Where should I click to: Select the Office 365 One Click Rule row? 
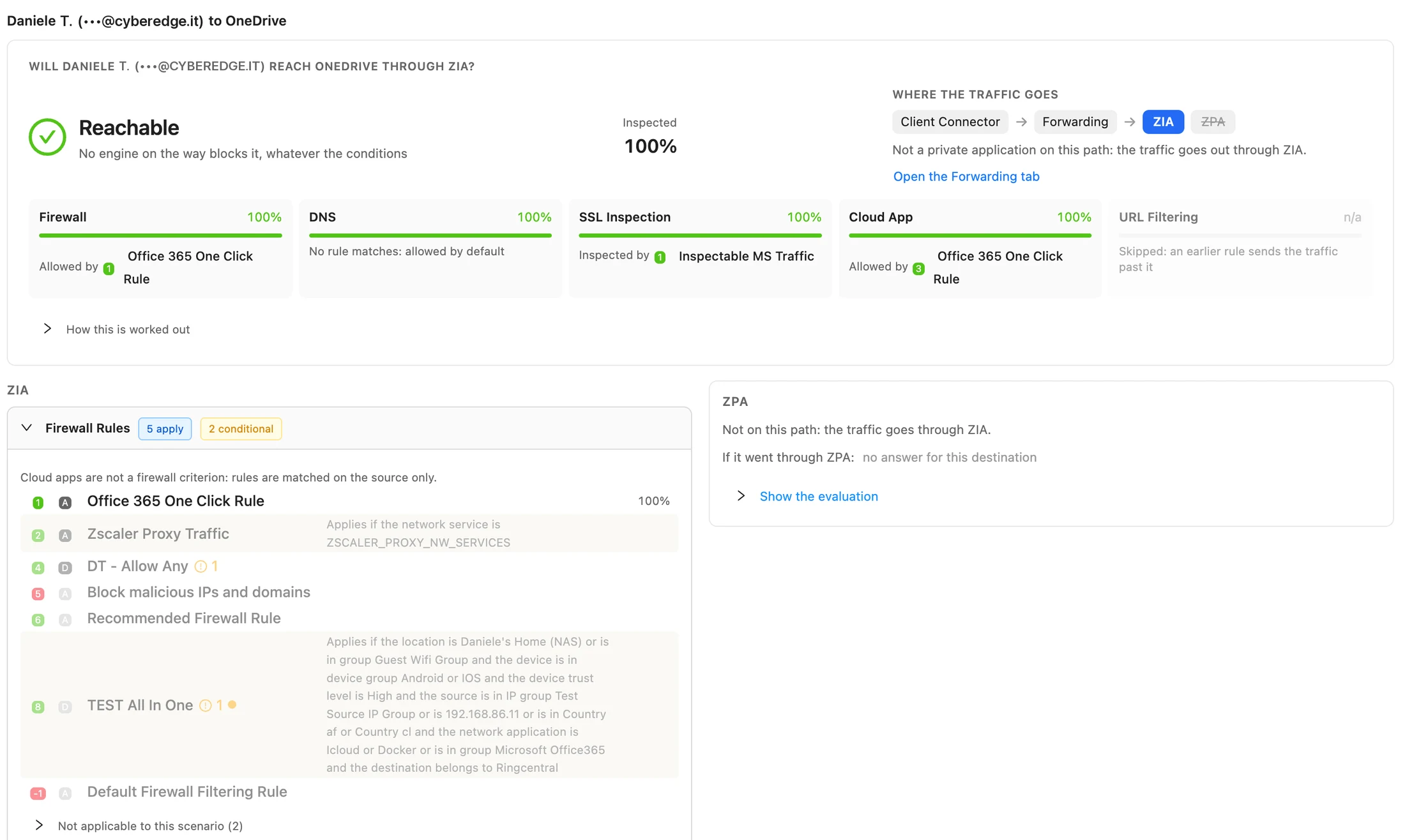click(x=349, y=502)
